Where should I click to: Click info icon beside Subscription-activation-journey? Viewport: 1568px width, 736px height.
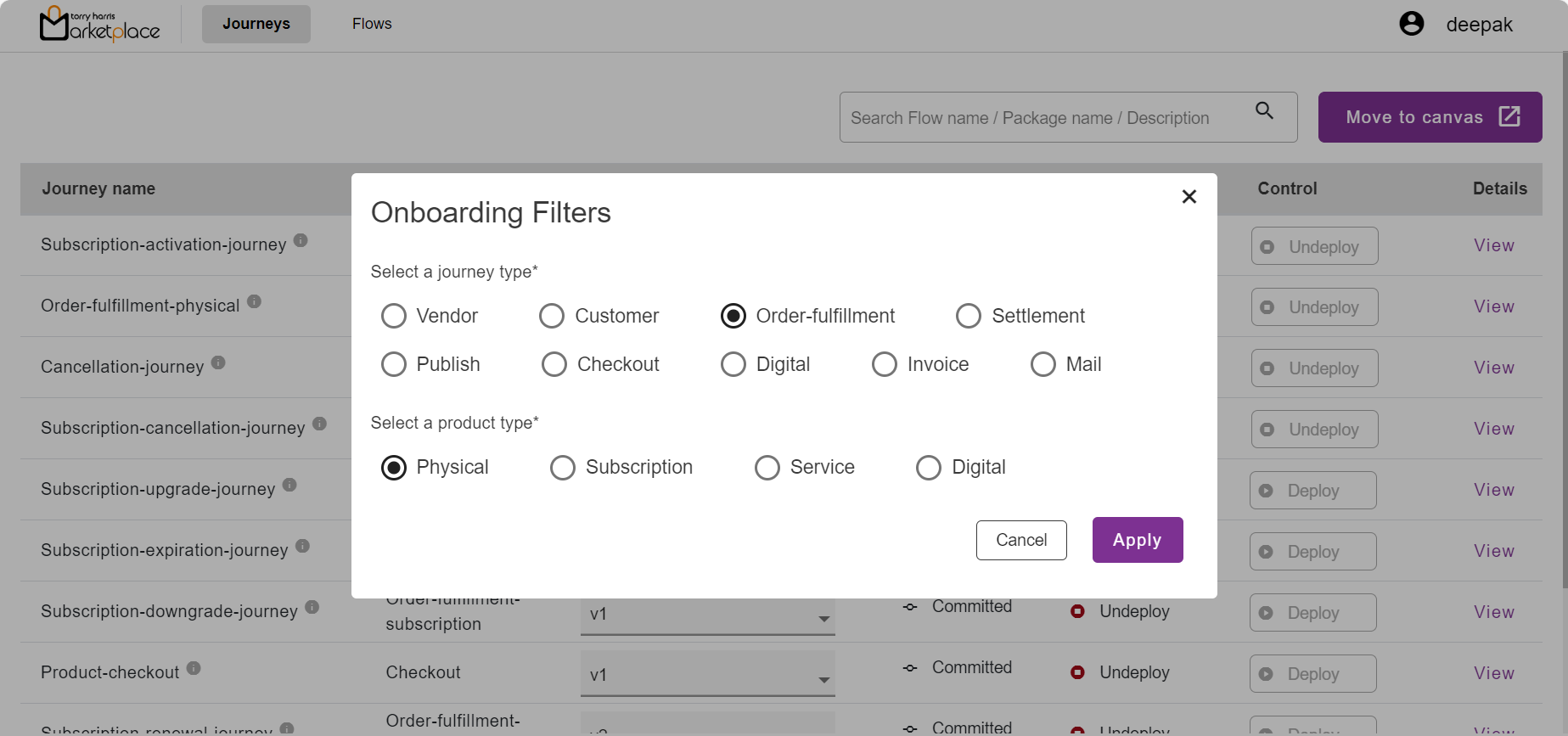tap(301, 240)
